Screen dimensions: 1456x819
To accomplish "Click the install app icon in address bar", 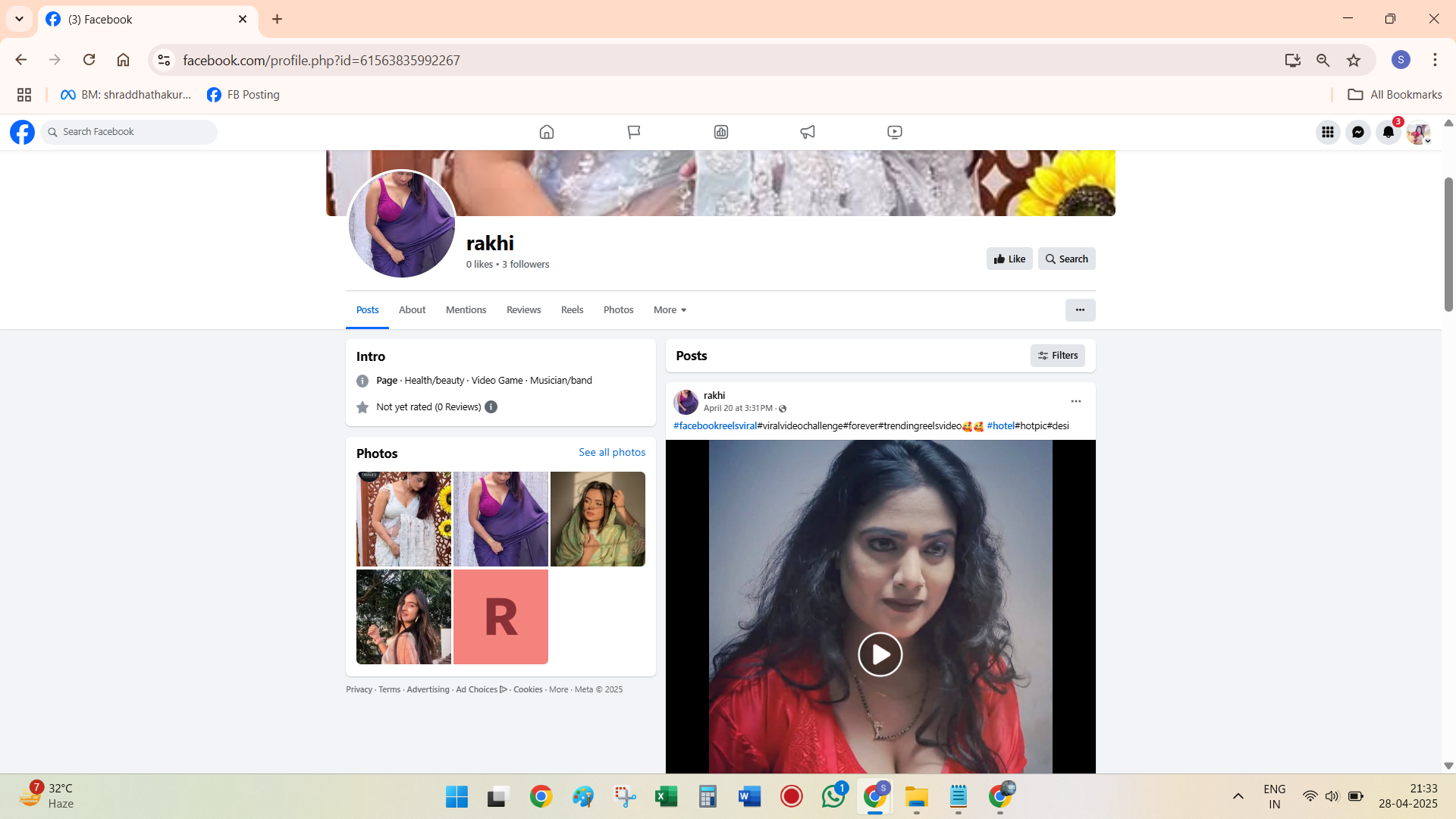I will tap(1293, 60).
